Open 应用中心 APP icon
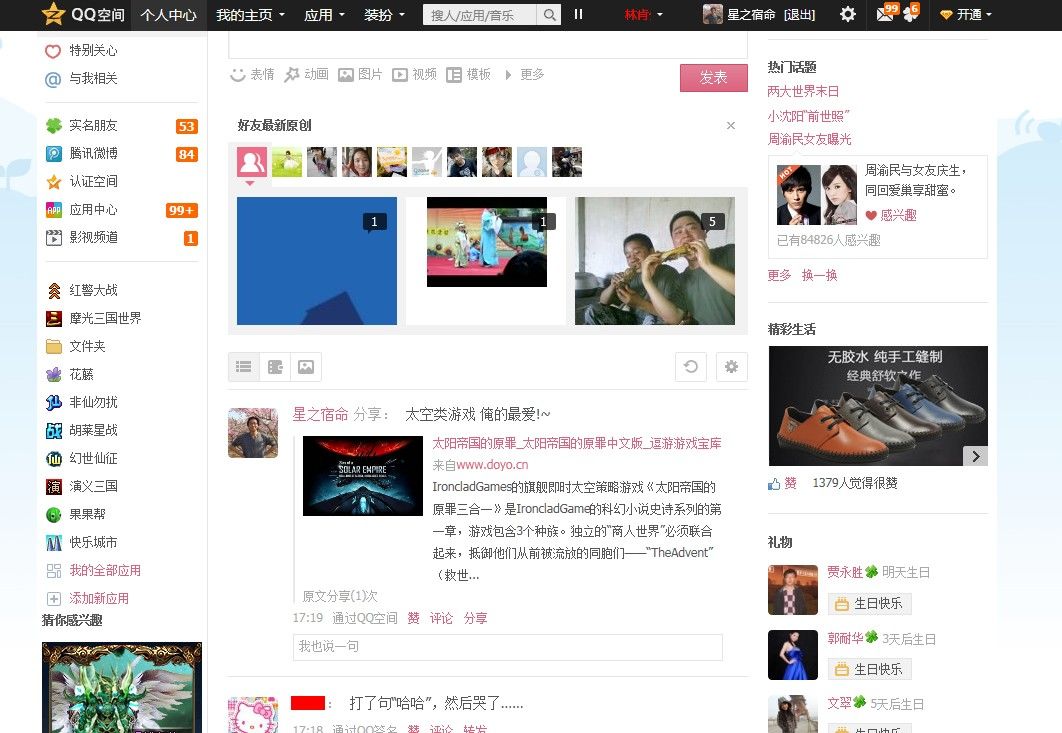The width and height of the screenshot is (1062, 733). [54, 210]
